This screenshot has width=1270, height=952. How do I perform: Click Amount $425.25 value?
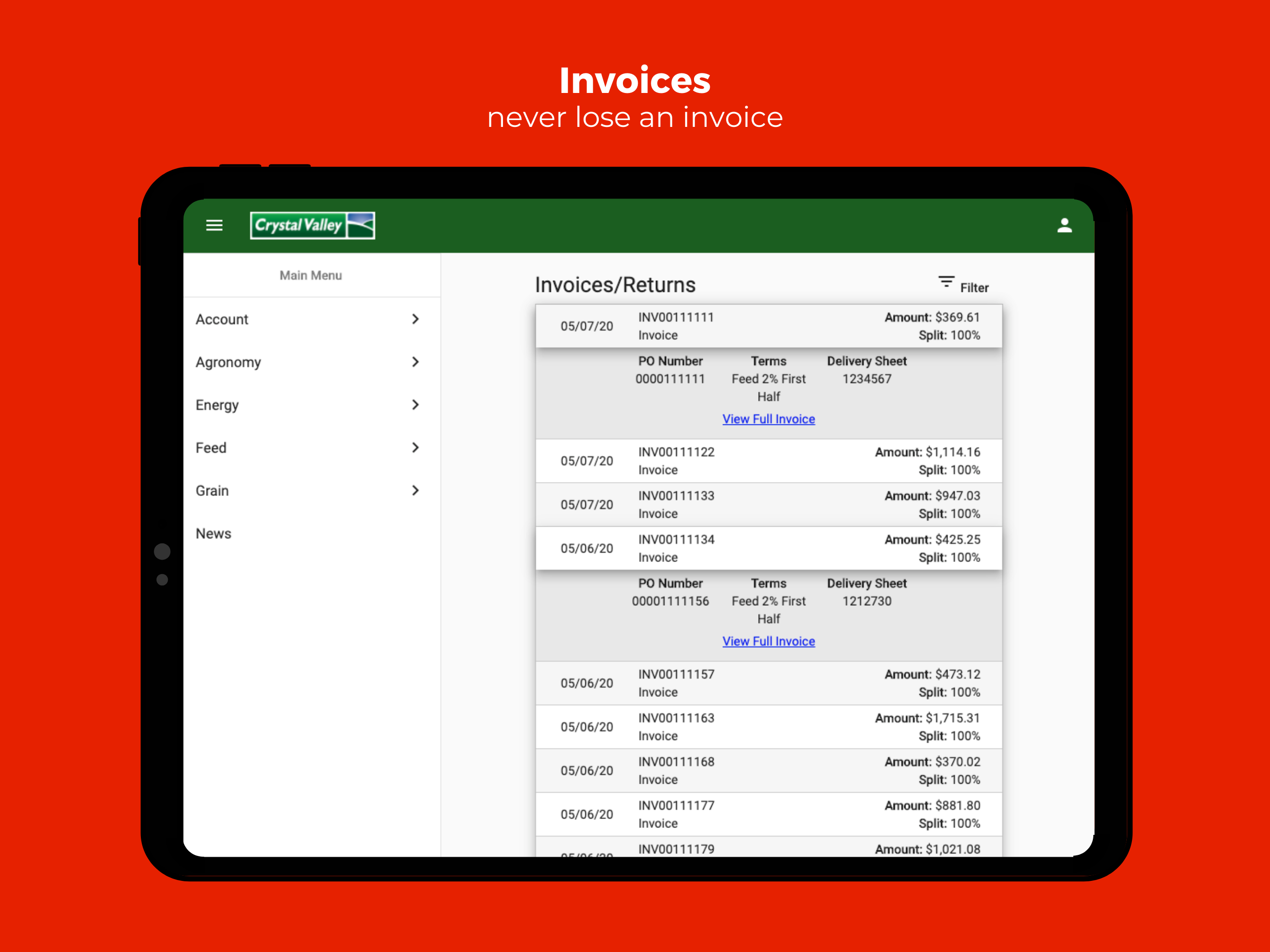932,540
